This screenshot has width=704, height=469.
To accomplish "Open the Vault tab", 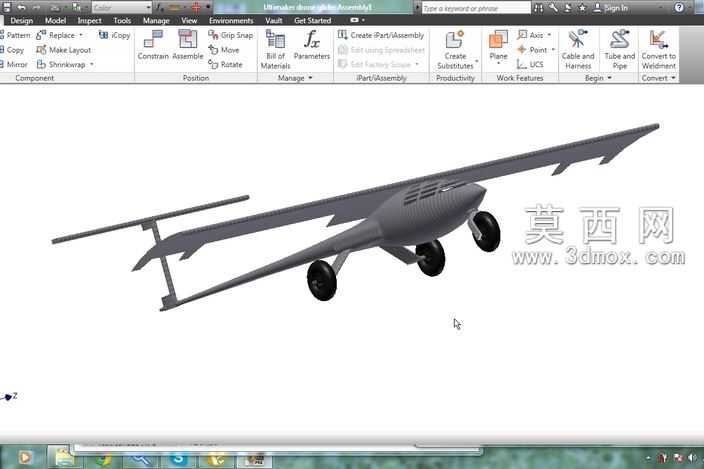I will [x=274, y=21].
